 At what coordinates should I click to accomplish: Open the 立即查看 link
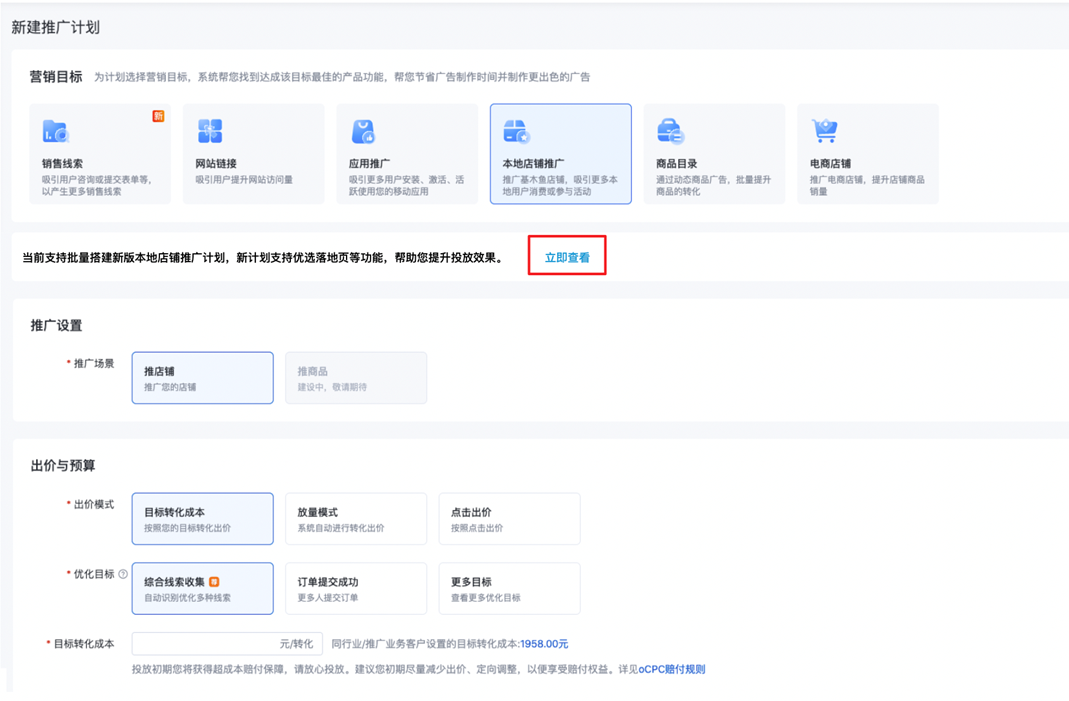coord(567,258)
